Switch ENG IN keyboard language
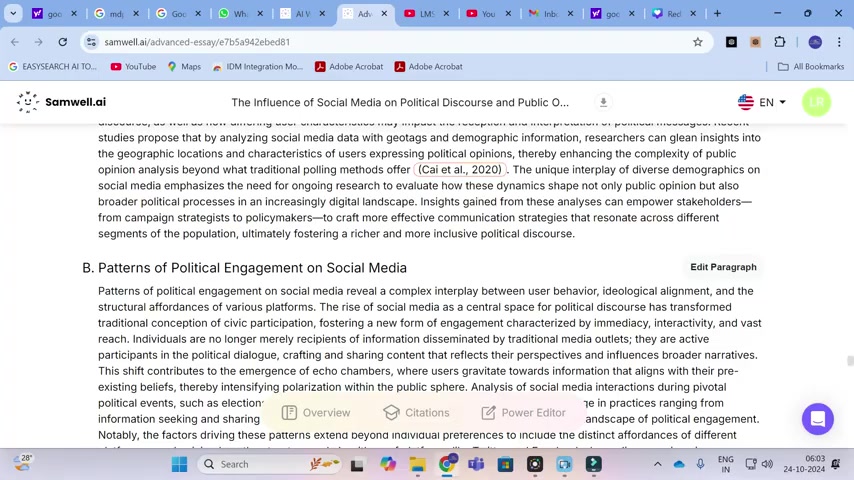This screenshot has height=480, width=854. (725, 464)
